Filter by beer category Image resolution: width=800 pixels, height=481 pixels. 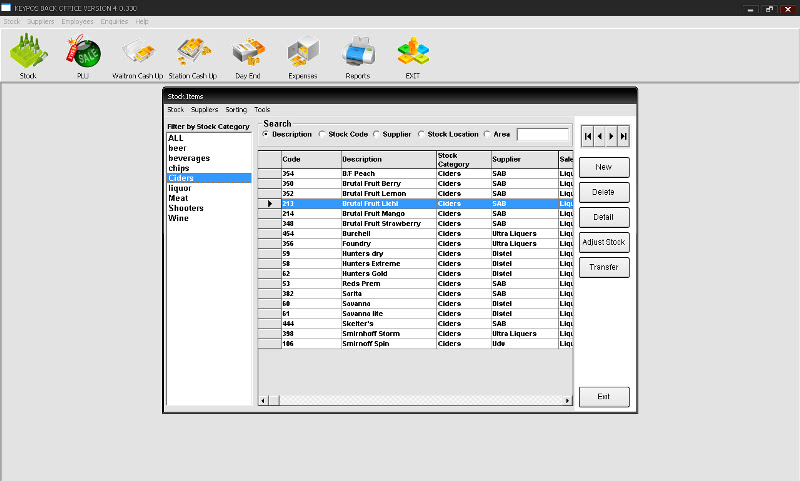209,148
